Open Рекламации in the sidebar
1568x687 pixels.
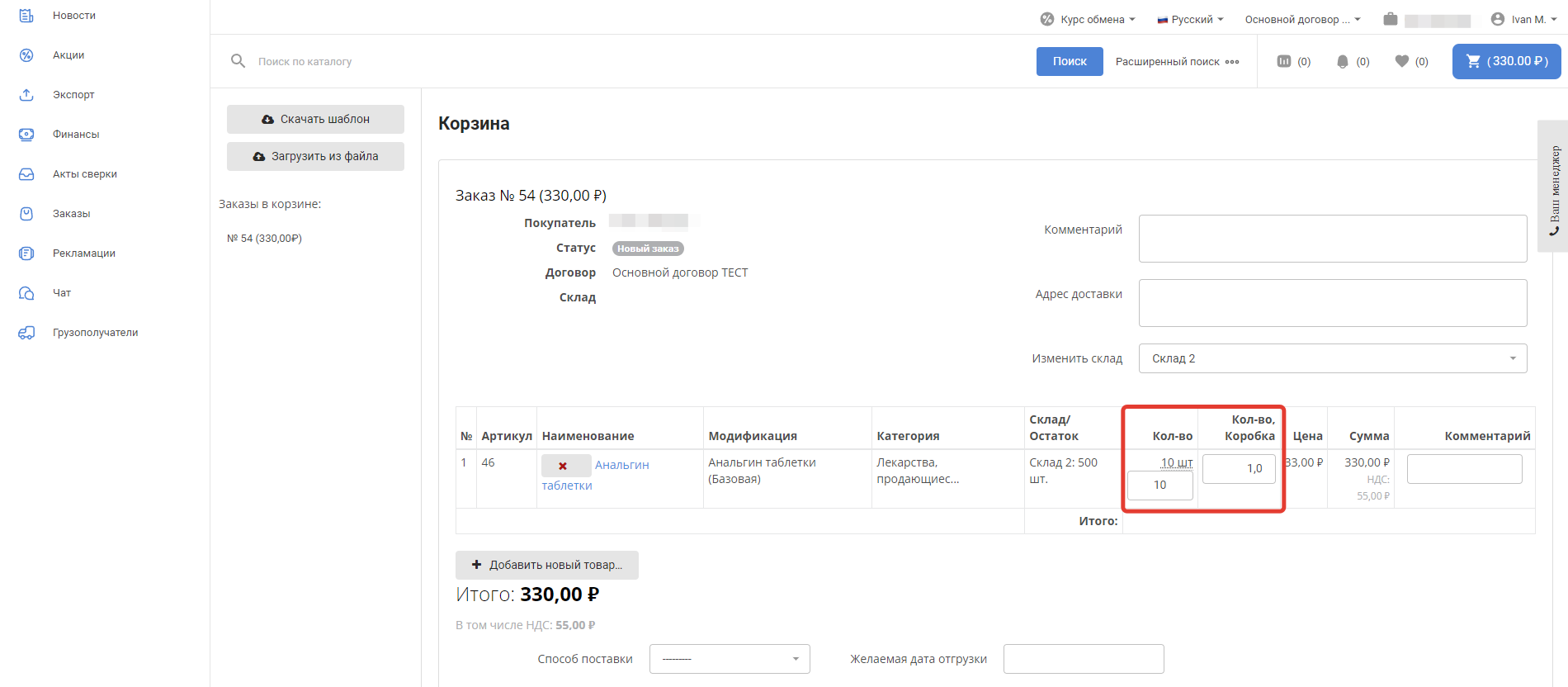click(83, 253)
